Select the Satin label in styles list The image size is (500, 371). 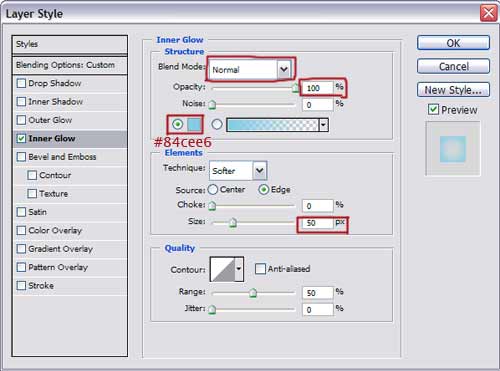point(37,212)
